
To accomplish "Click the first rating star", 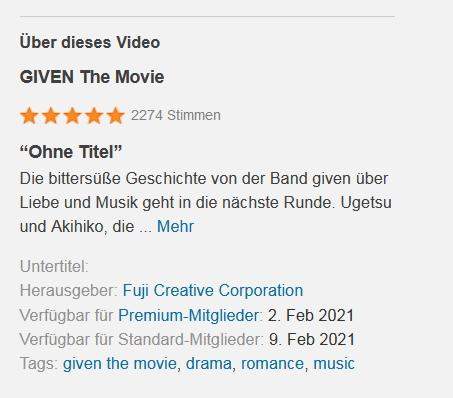I will click(x=29, y=116).
